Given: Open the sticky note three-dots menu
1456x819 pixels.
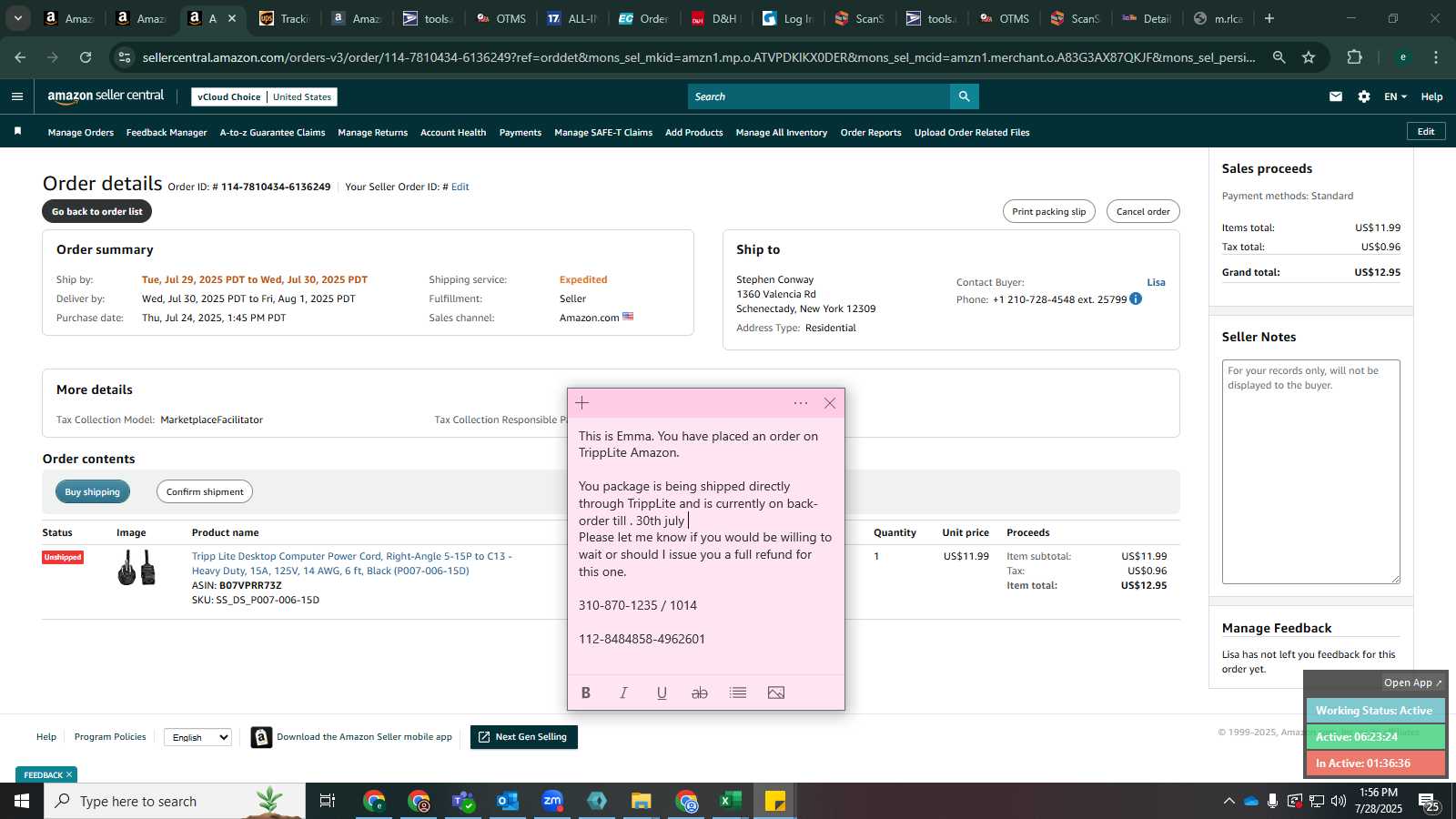Looking at the screenshot, I should pyautogui.click(x=801, y=403).
